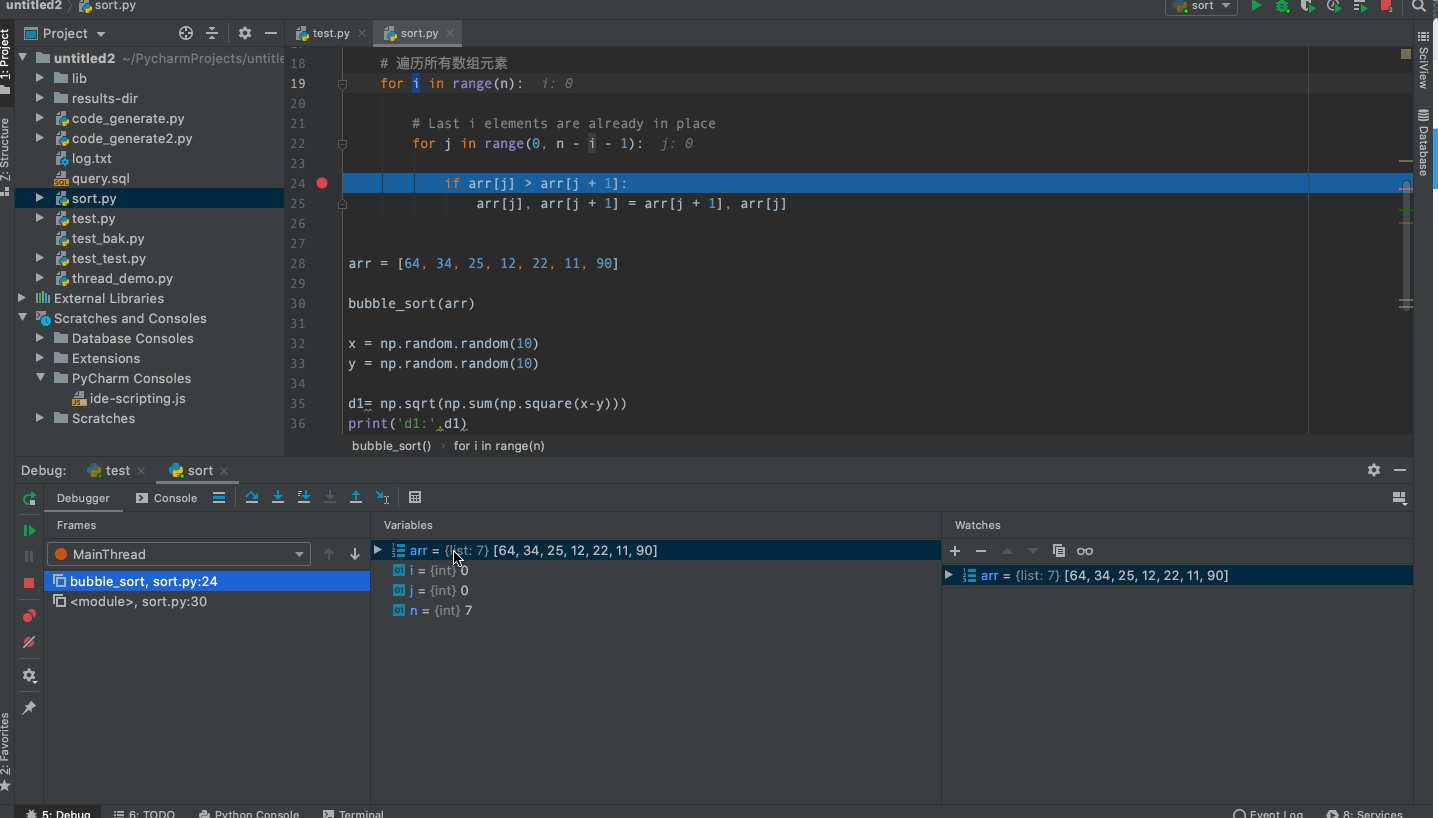Duplicate the watch via copy icon
This screenshot has width=1438, height=818.
coord(1059,551)
